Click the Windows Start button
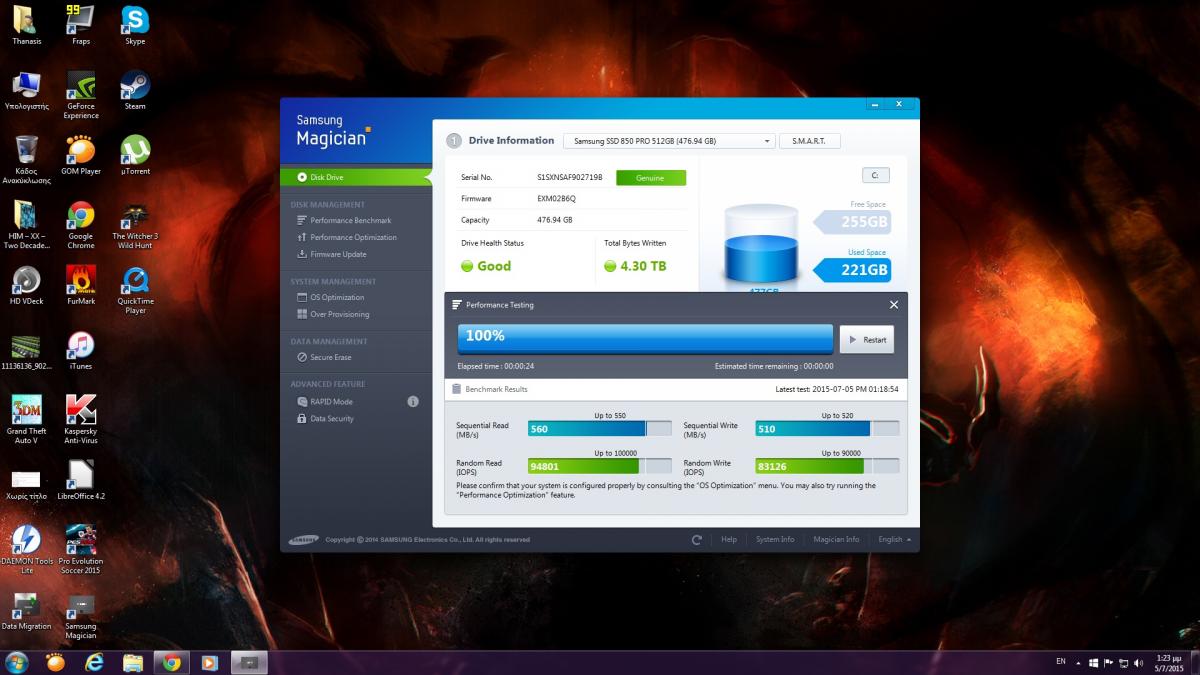 17,662
